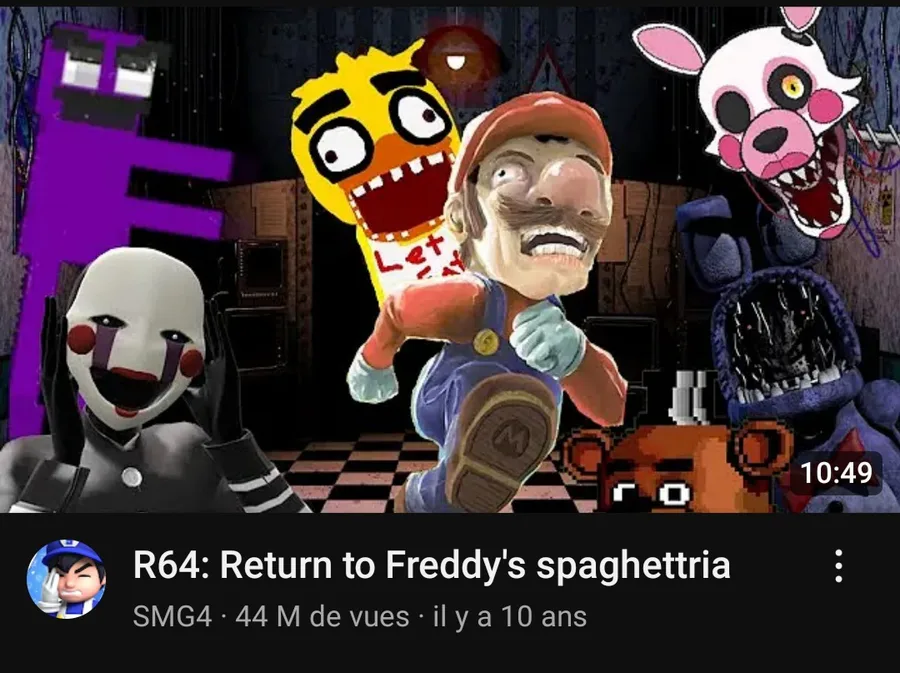Click the gold button on Mario's overalls
900x673 pixels.
486,342
